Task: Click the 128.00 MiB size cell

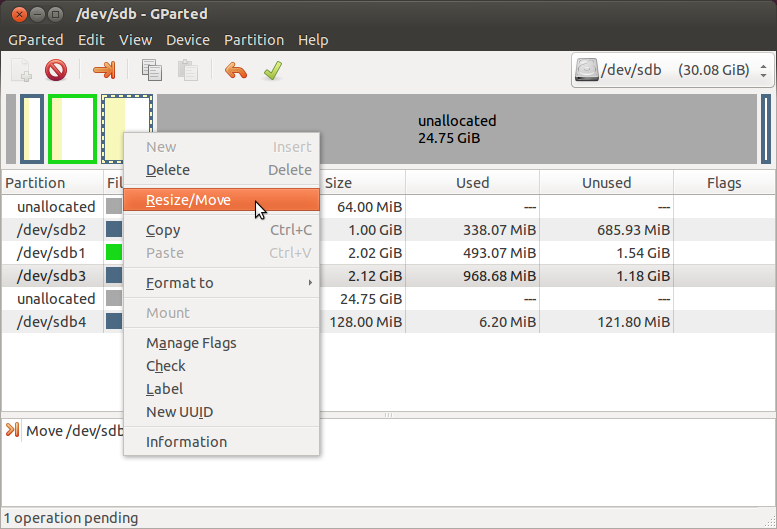Action: (x=366, y=322)
